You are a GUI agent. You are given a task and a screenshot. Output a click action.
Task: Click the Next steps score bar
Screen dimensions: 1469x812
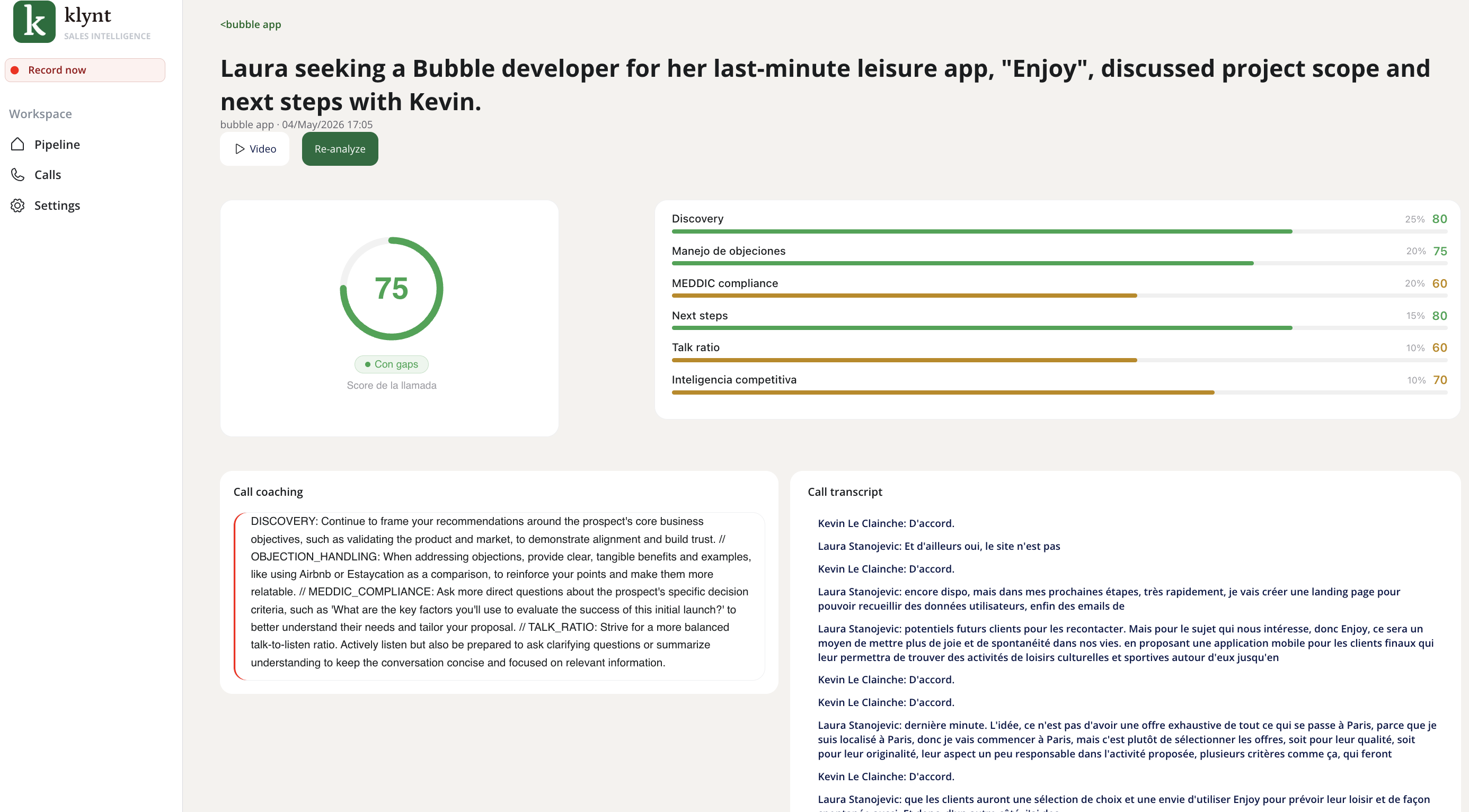pyautogui.click(x=1059, y=328)
